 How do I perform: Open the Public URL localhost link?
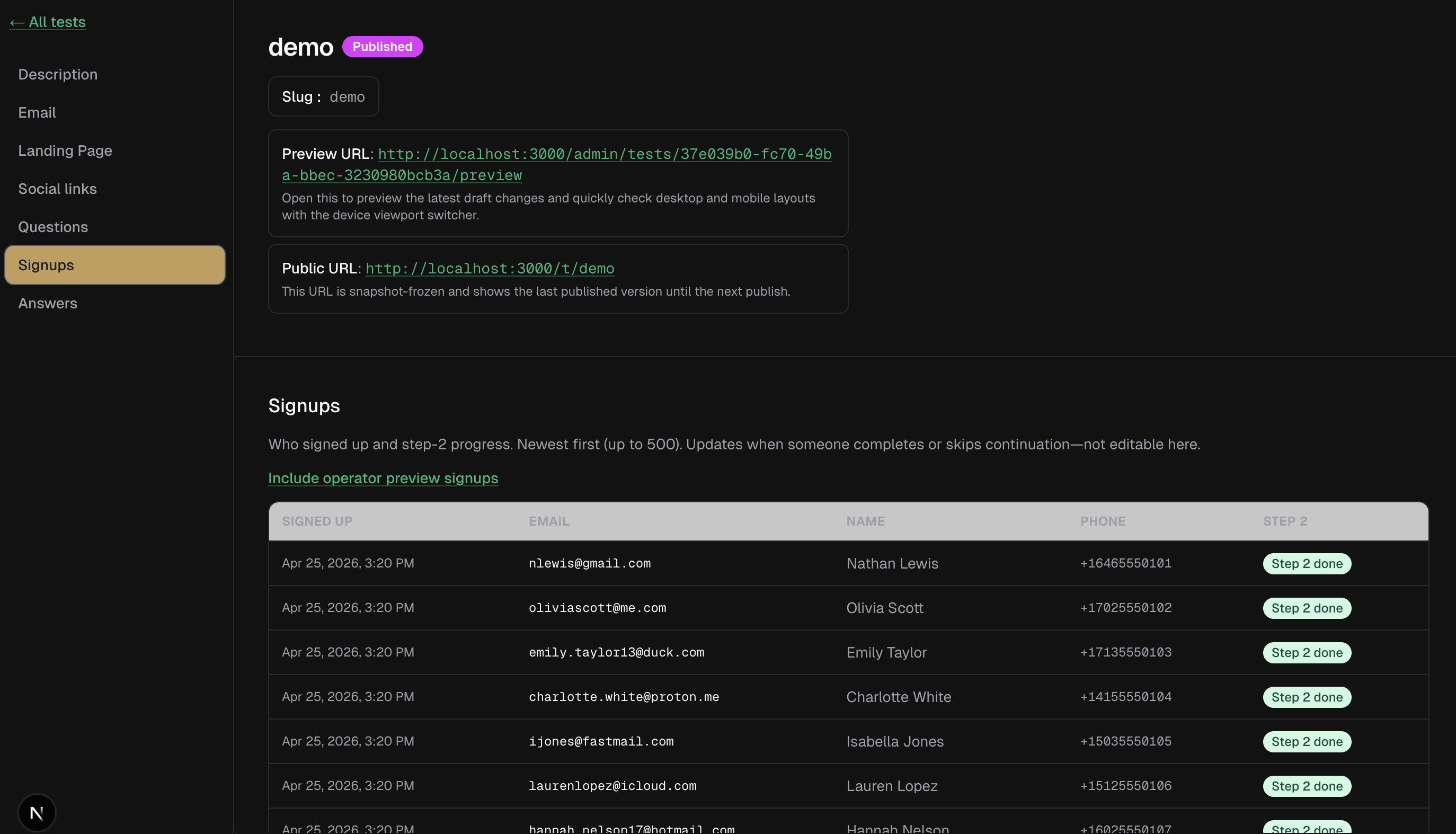[x=490, y=268]
